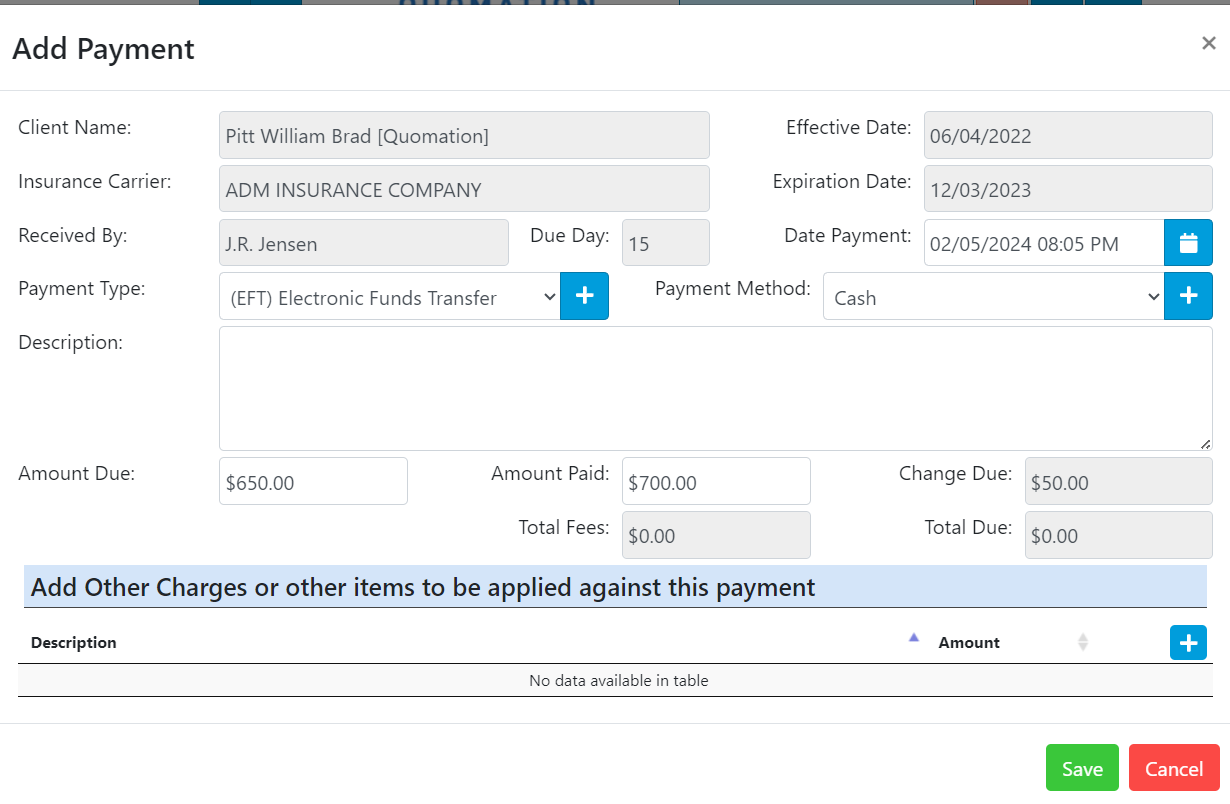
Task: Click the sort arrow on the Description column
Action: 913,637
